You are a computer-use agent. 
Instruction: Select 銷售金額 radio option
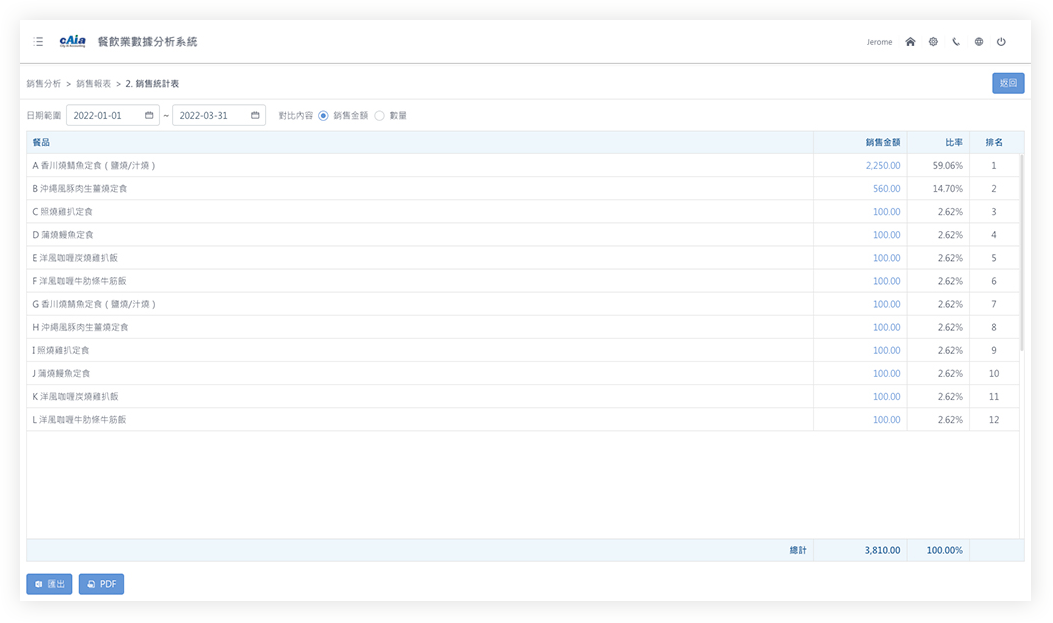coord(323,115)
